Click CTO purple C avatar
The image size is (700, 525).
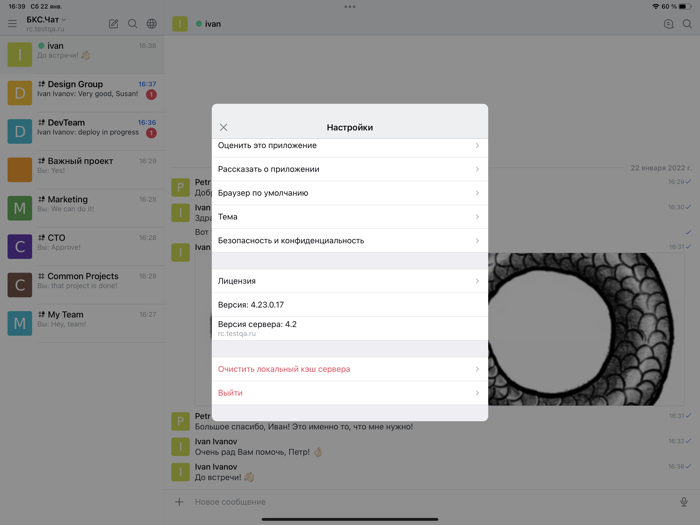click(20, 246)
